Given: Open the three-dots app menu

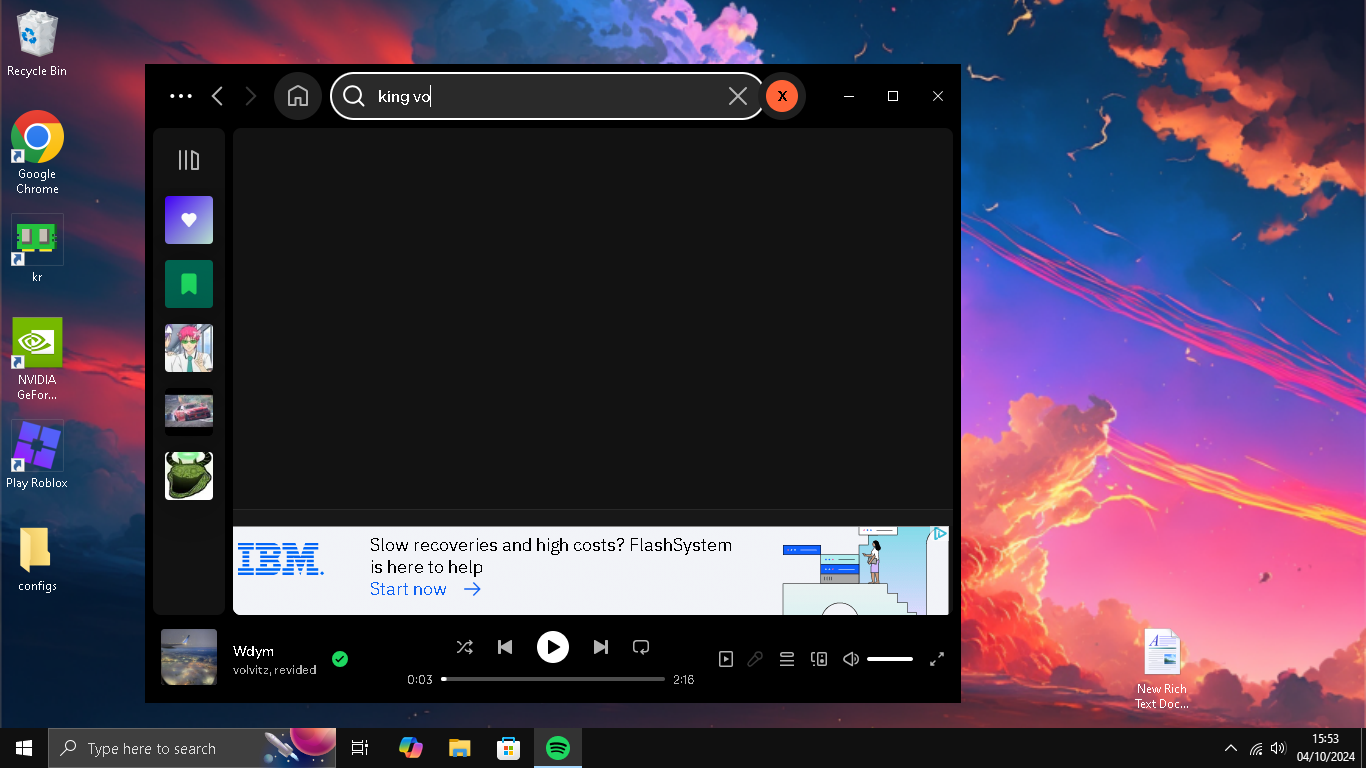Looking at the screenshot, I should tap(181, 96).
